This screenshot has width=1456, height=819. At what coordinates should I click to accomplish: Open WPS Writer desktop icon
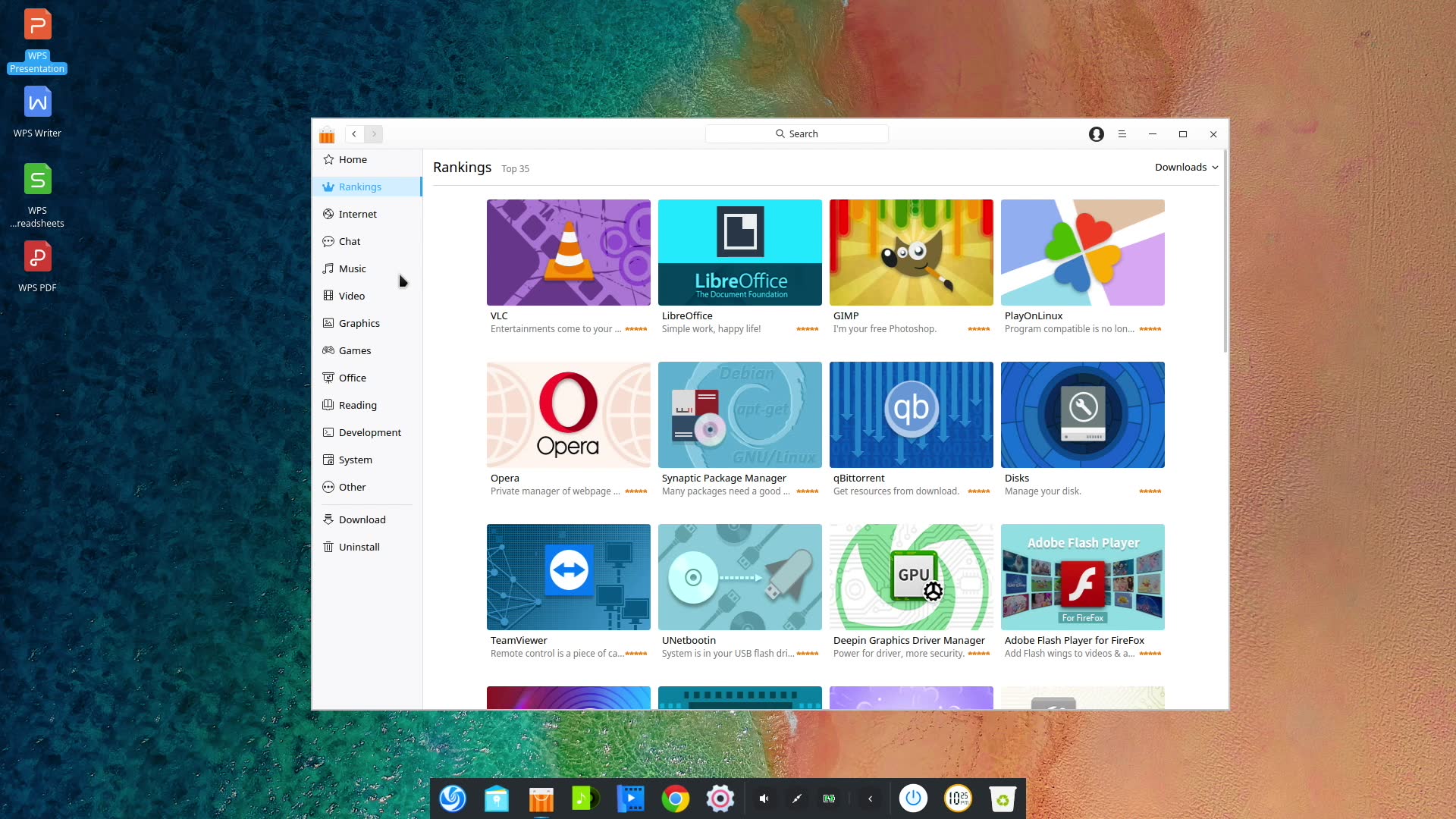click(x=37, y=112)
